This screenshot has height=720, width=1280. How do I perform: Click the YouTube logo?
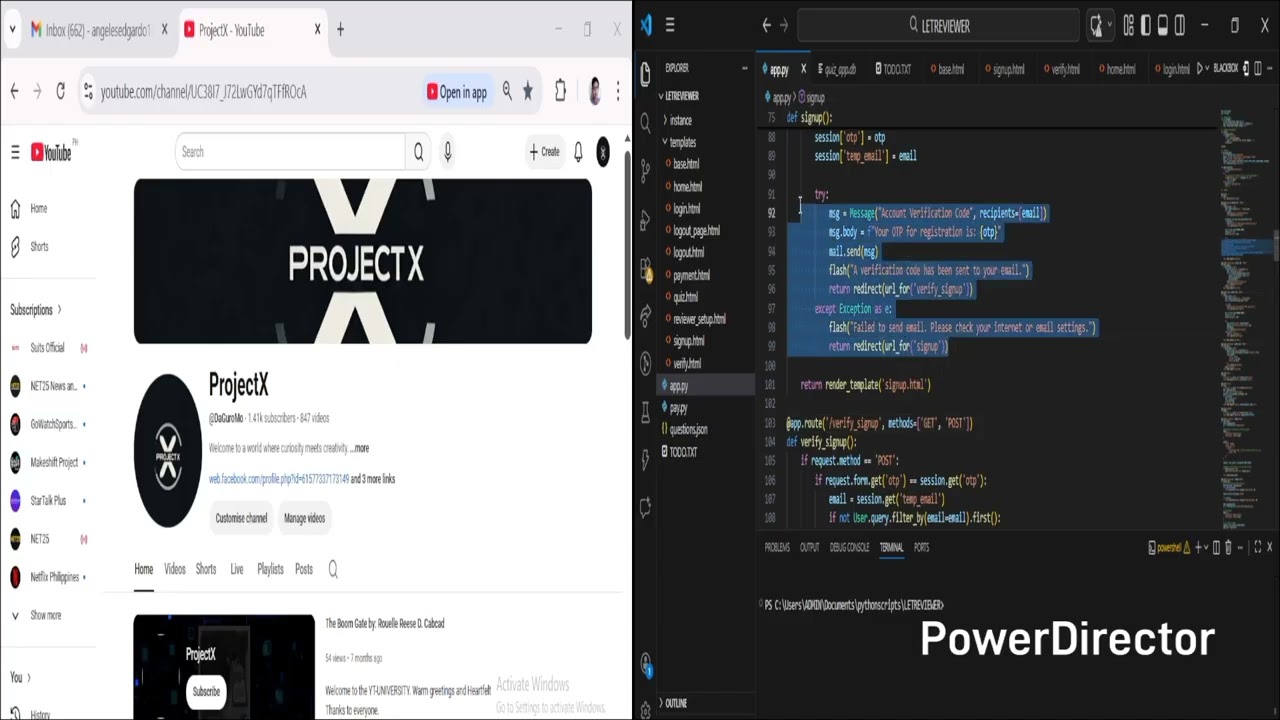tap(51, 152)
